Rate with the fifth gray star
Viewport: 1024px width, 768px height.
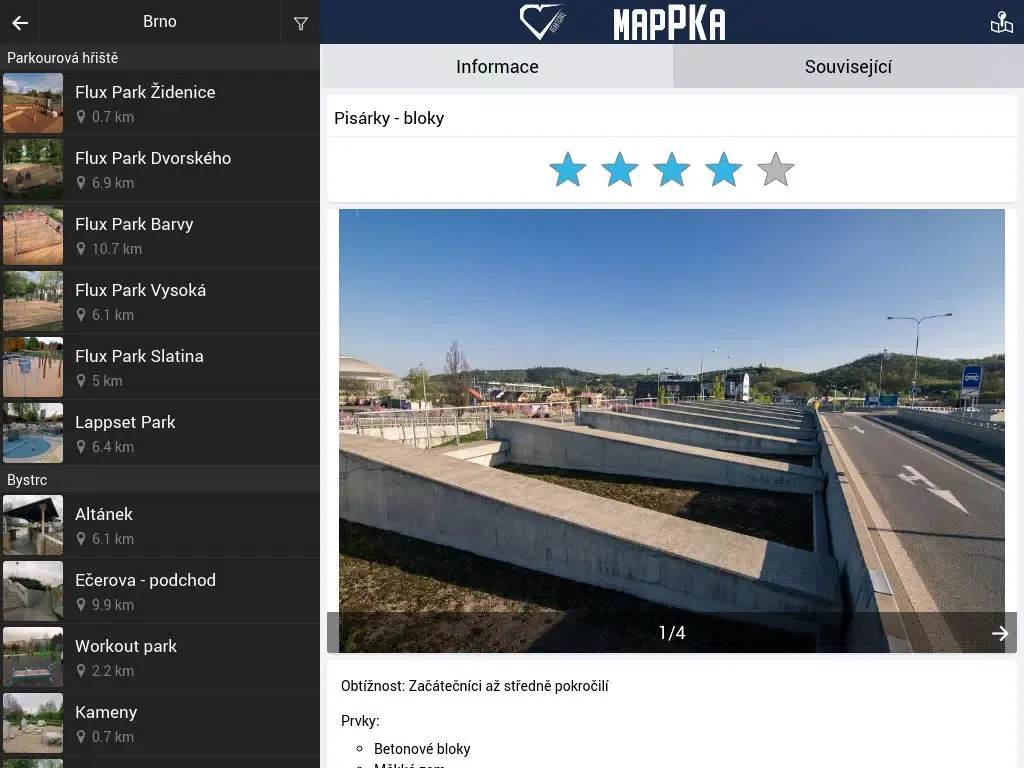[x=776, y=170]
